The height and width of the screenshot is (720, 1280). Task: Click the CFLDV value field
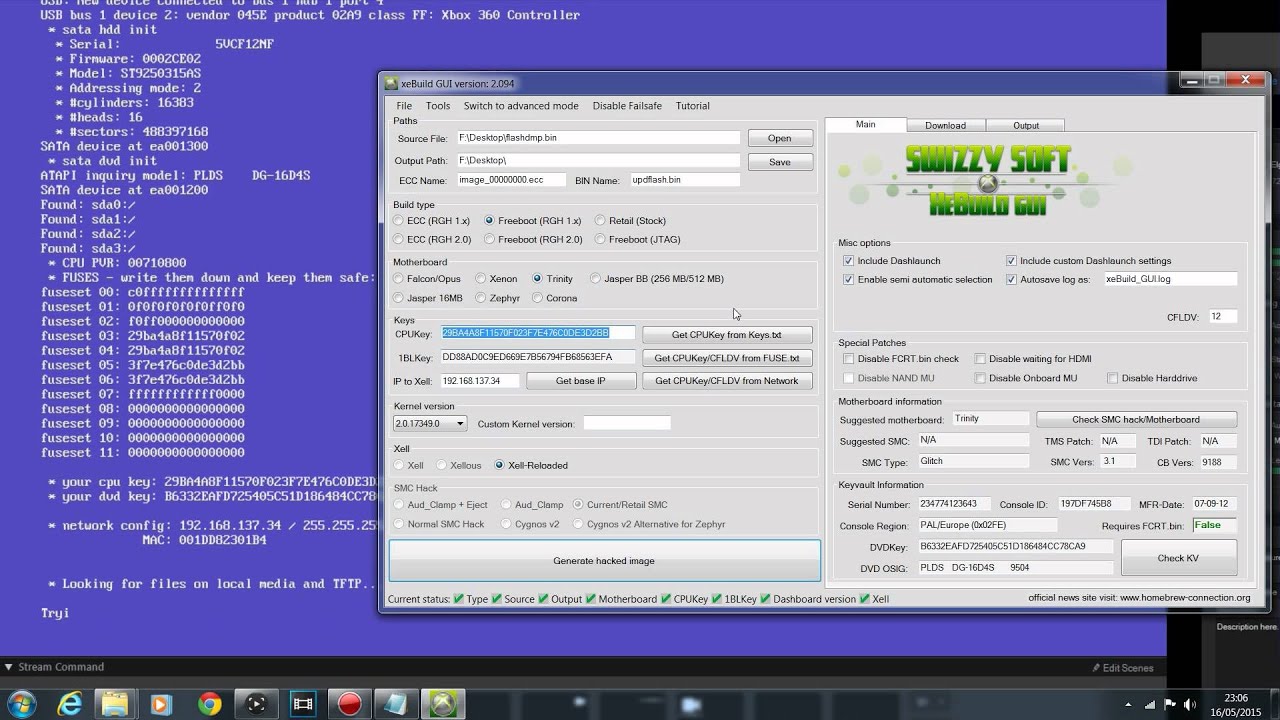[x=1222, y=317]
